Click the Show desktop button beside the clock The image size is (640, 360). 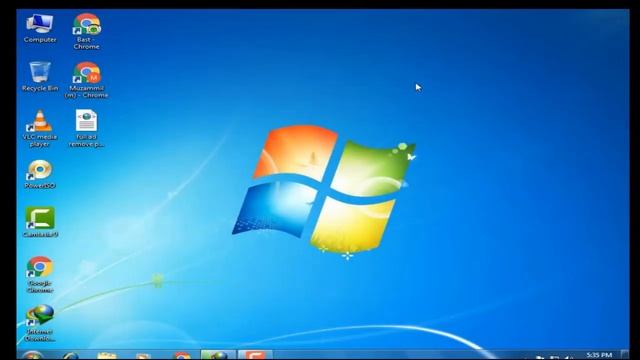point(624,355)
